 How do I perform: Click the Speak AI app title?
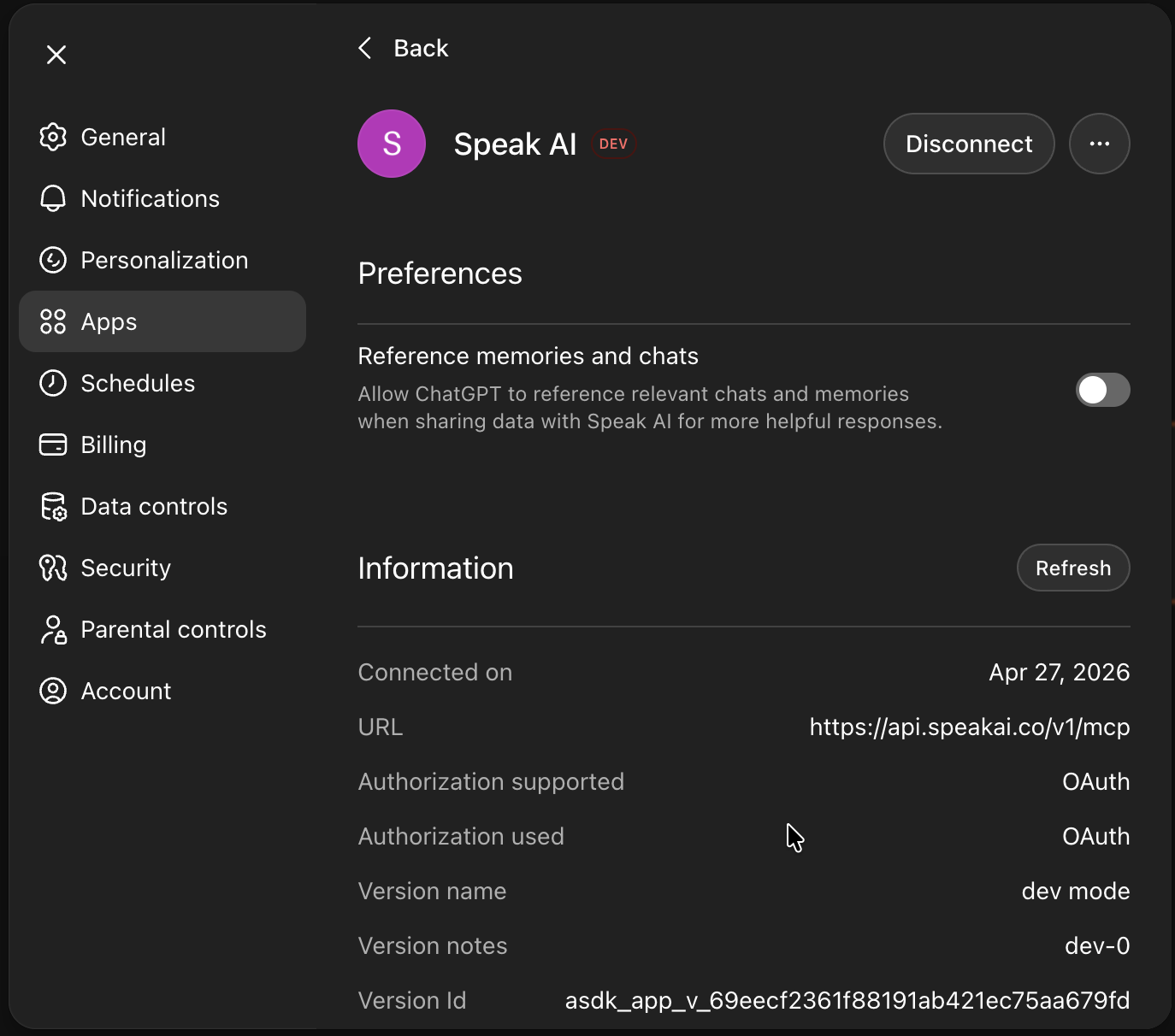515,144
